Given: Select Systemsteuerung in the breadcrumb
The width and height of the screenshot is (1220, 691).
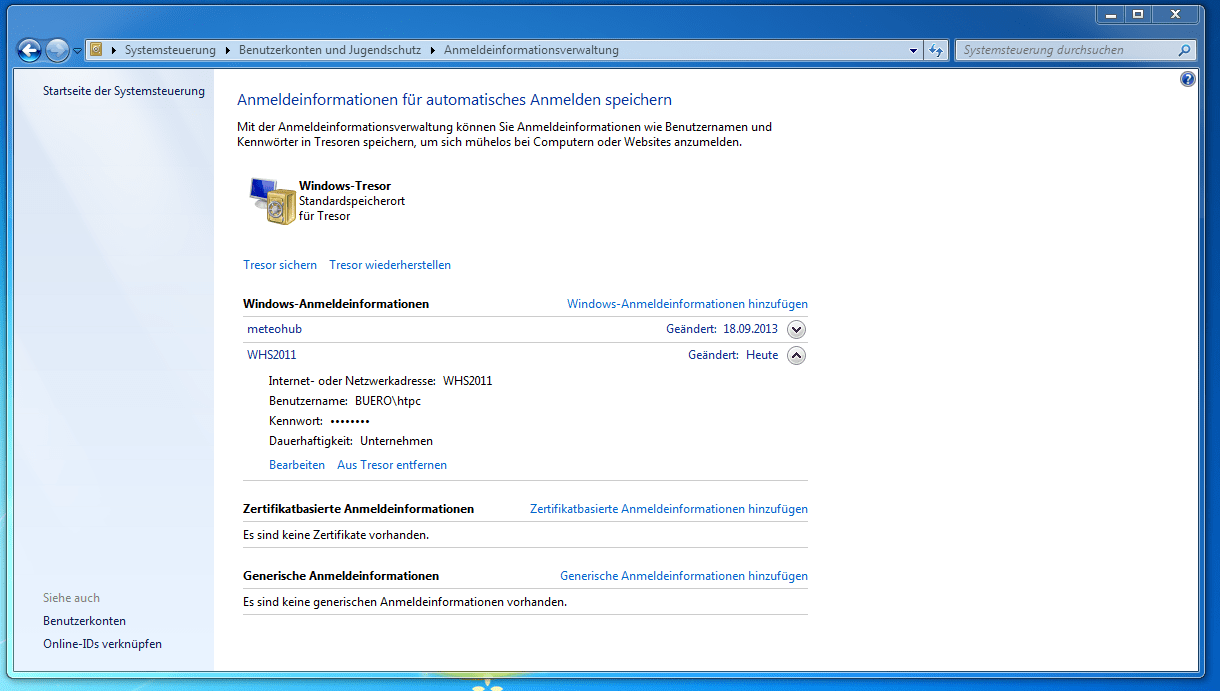Looking at the screenshot, I should 170,50.
